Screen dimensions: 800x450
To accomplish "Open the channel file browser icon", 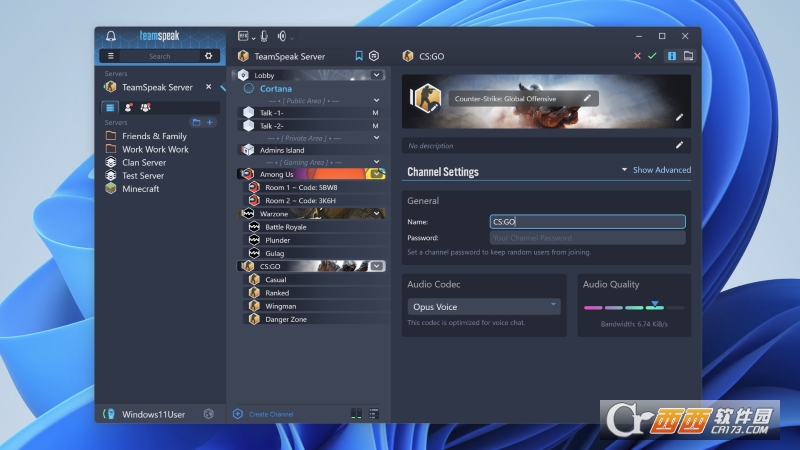I will [688, 56].
